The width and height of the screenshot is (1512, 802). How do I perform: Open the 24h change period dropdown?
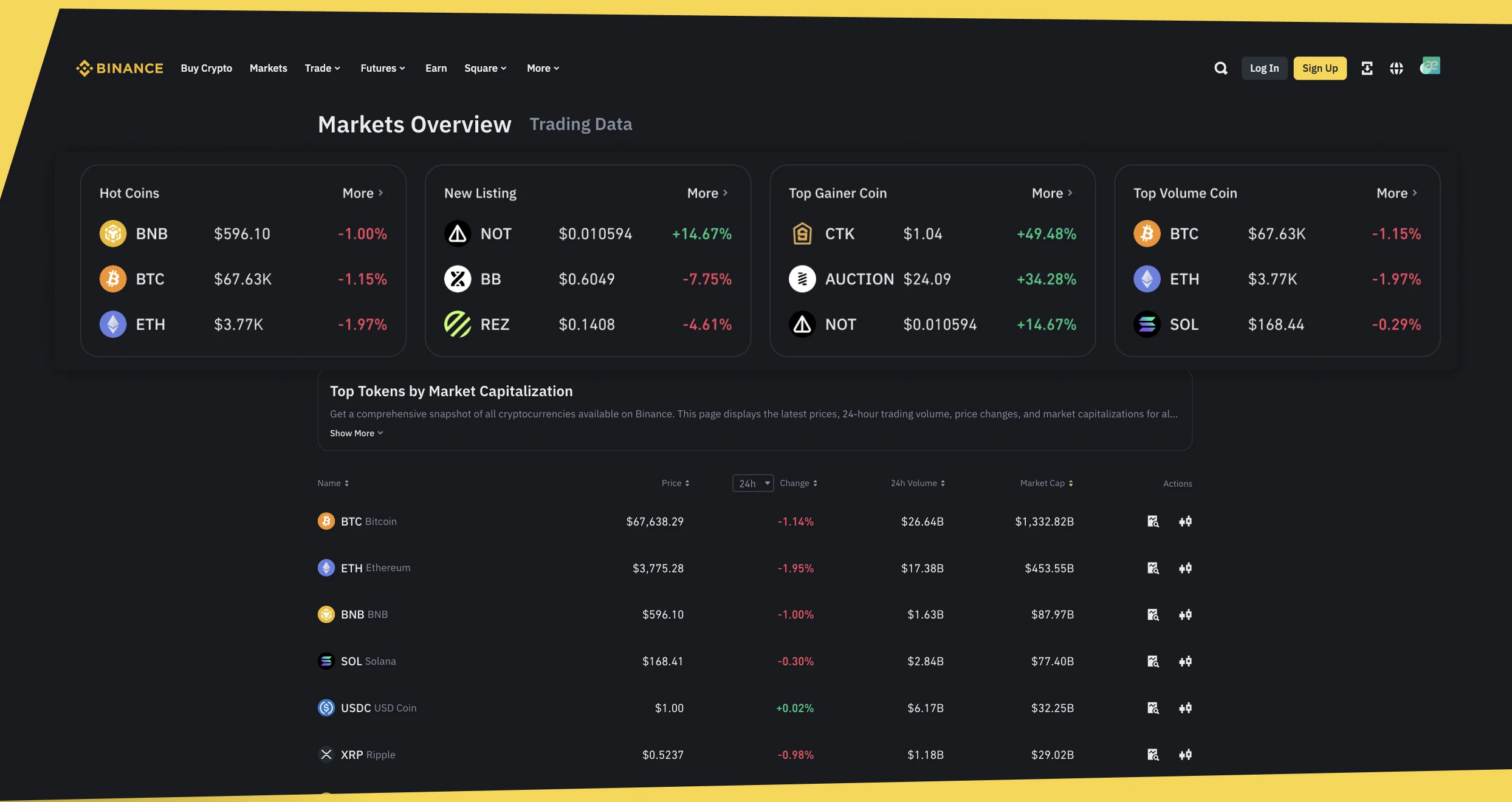pos(752,483)
